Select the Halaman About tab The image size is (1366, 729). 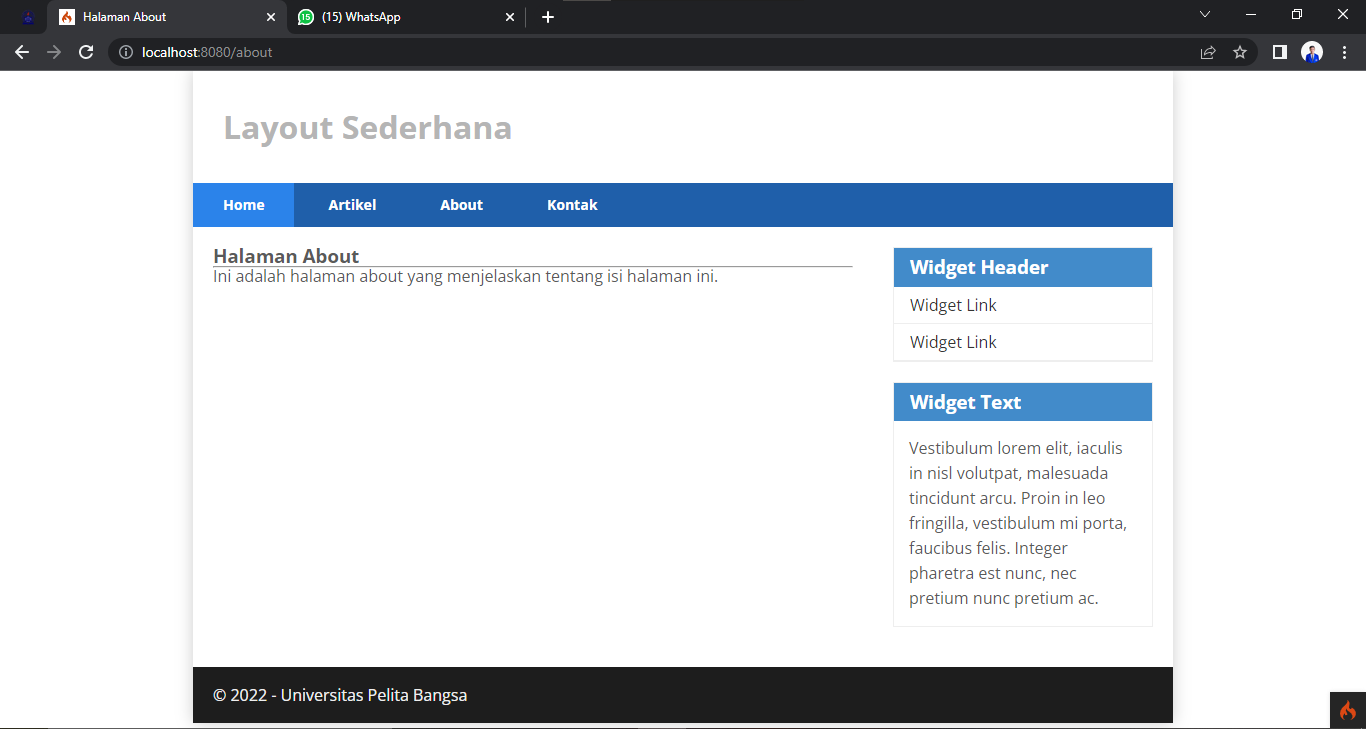coord(160,17)
